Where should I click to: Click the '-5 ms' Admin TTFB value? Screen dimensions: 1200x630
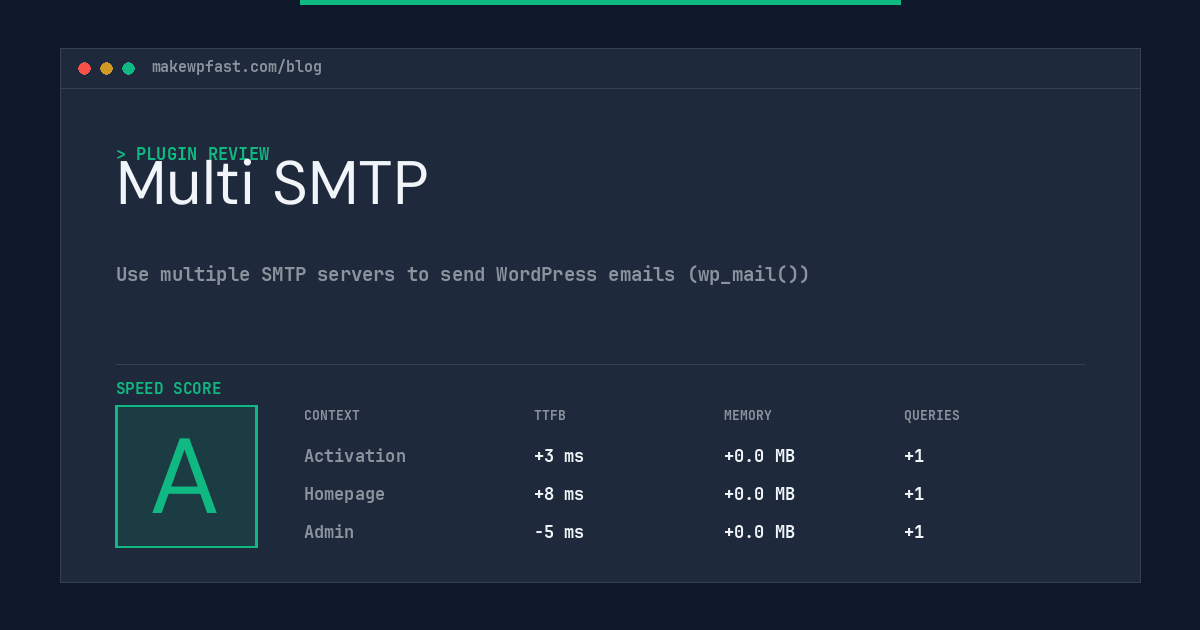click(559, 532)
